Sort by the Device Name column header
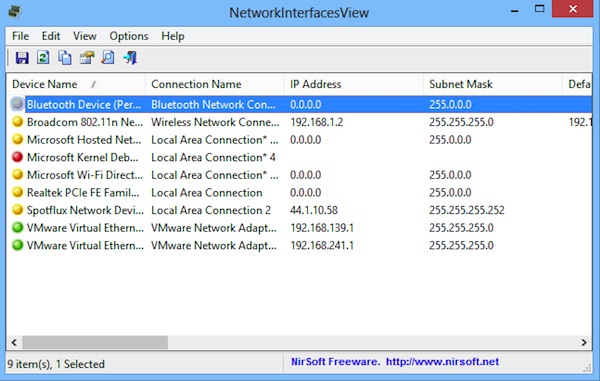This screenshot has width=600, height=381. coord(76,84)
